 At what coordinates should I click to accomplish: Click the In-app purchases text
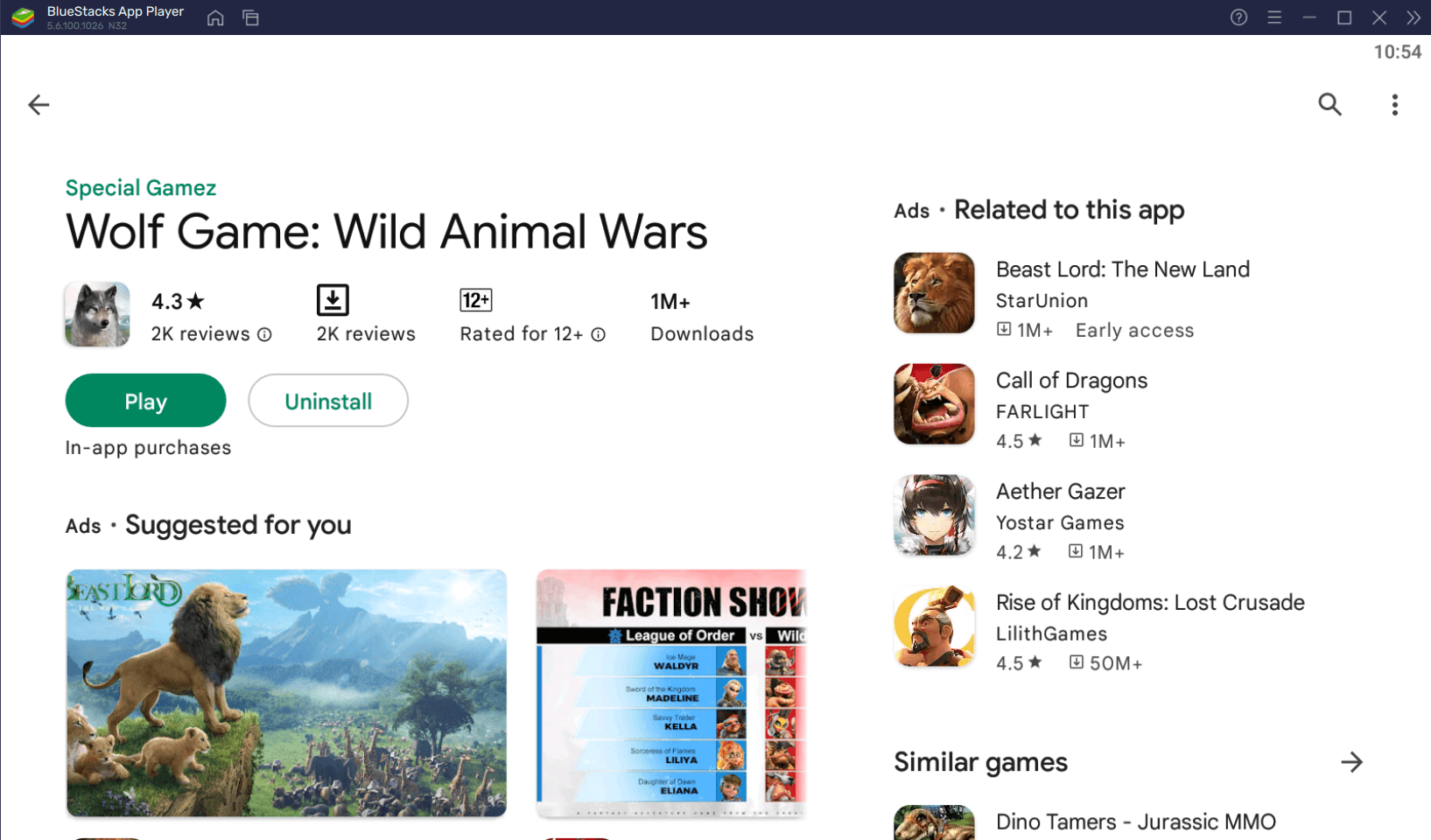[148, 448]
